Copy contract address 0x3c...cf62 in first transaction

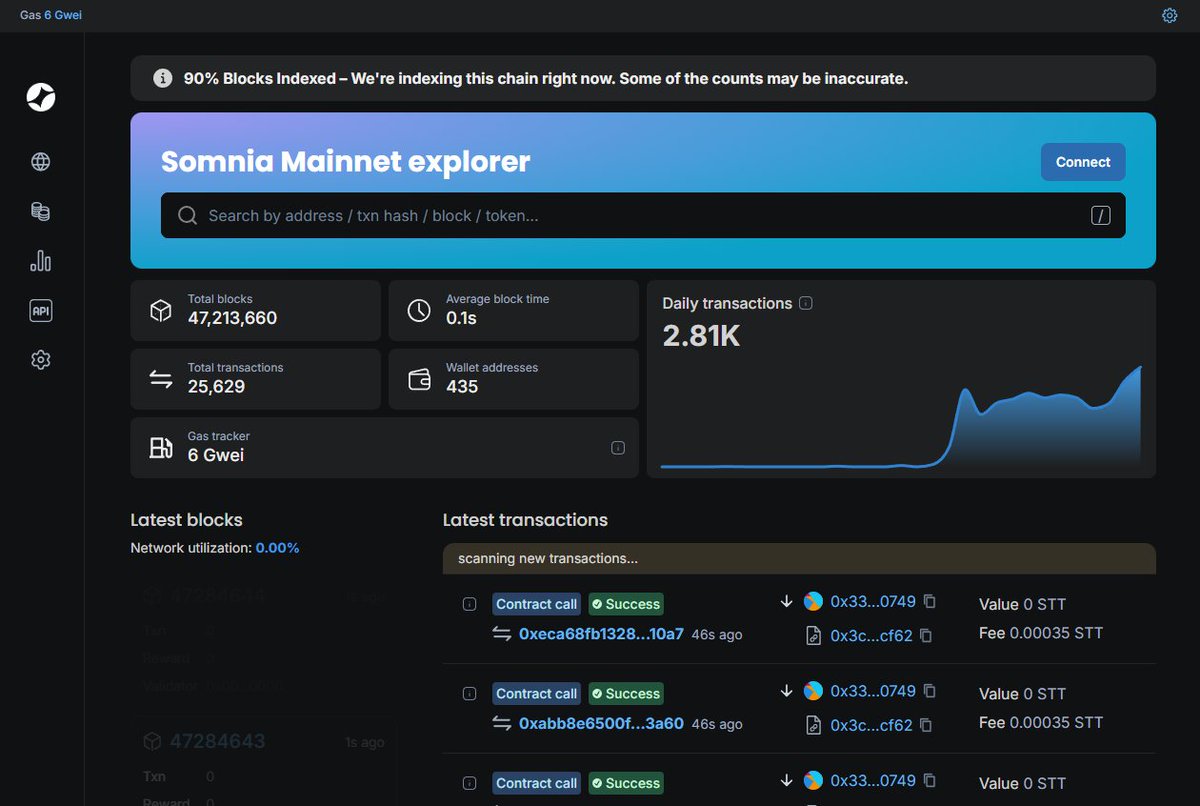(x=926, y=635)
